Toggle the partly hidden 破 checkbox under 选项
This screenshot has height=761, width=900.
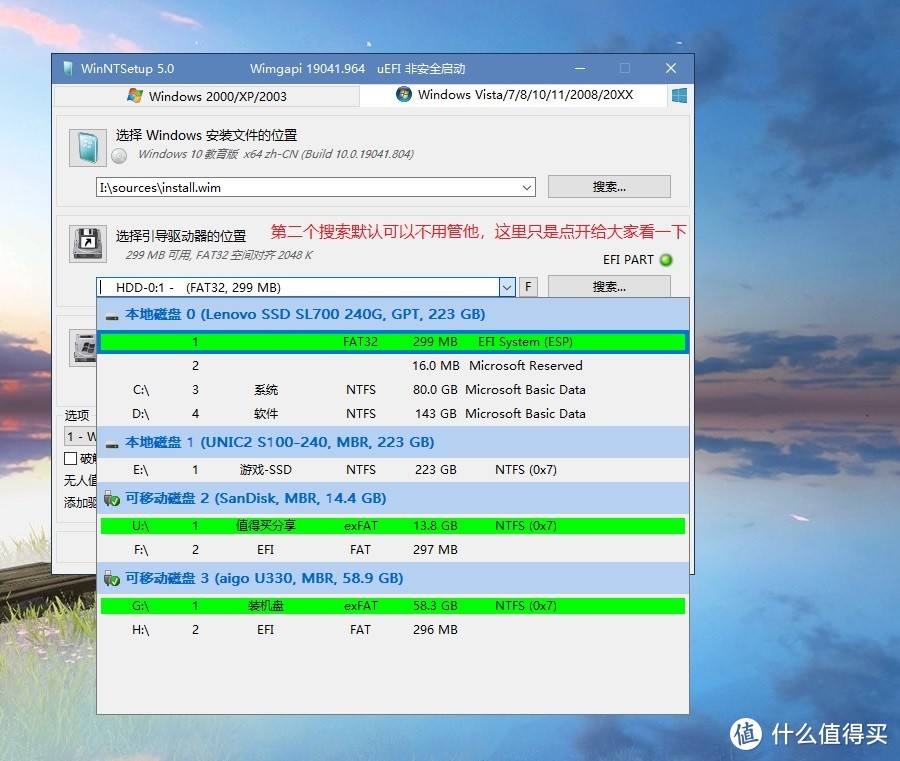pyautogui.click(x=71, y=459)
